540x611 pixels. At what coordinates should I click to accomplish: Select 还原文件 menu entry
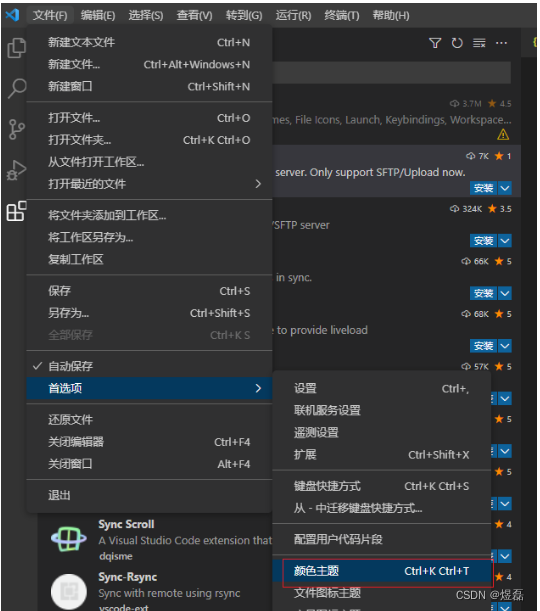[149, 420]
